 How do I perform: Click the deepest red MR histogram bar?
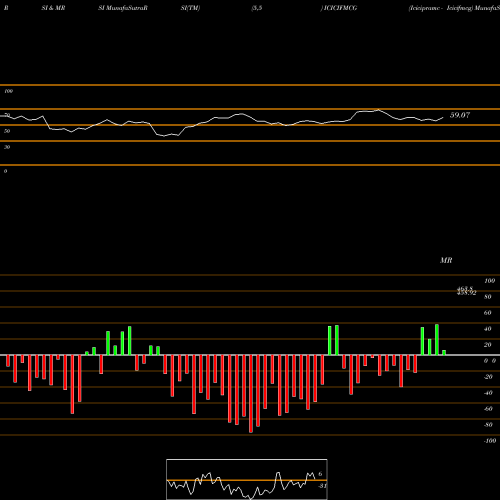point(251,394)
